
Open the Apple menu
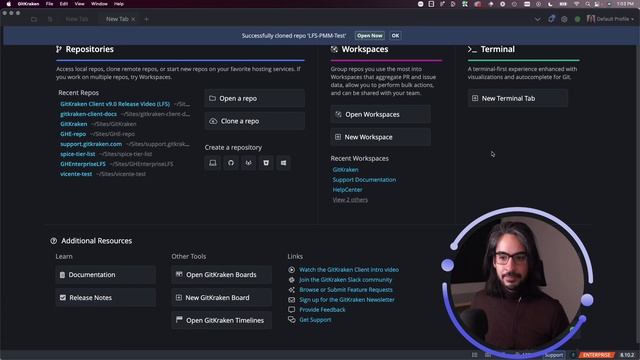9,4
